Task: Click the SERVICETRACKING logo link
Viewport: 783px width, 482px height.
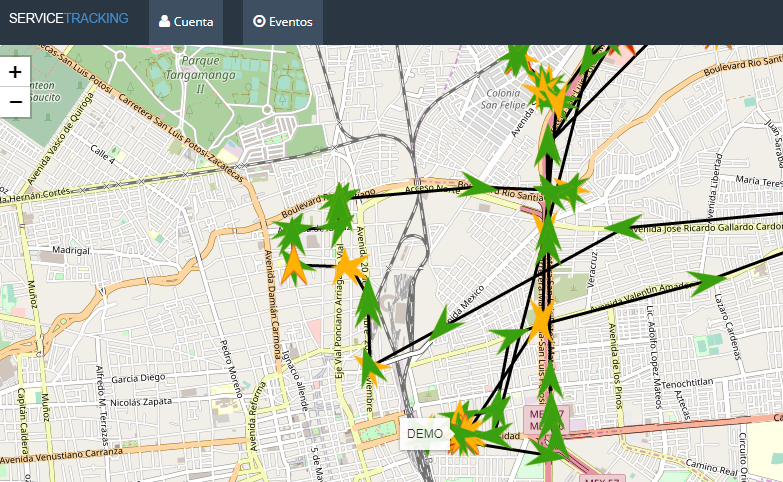Action: pos(68,18)
